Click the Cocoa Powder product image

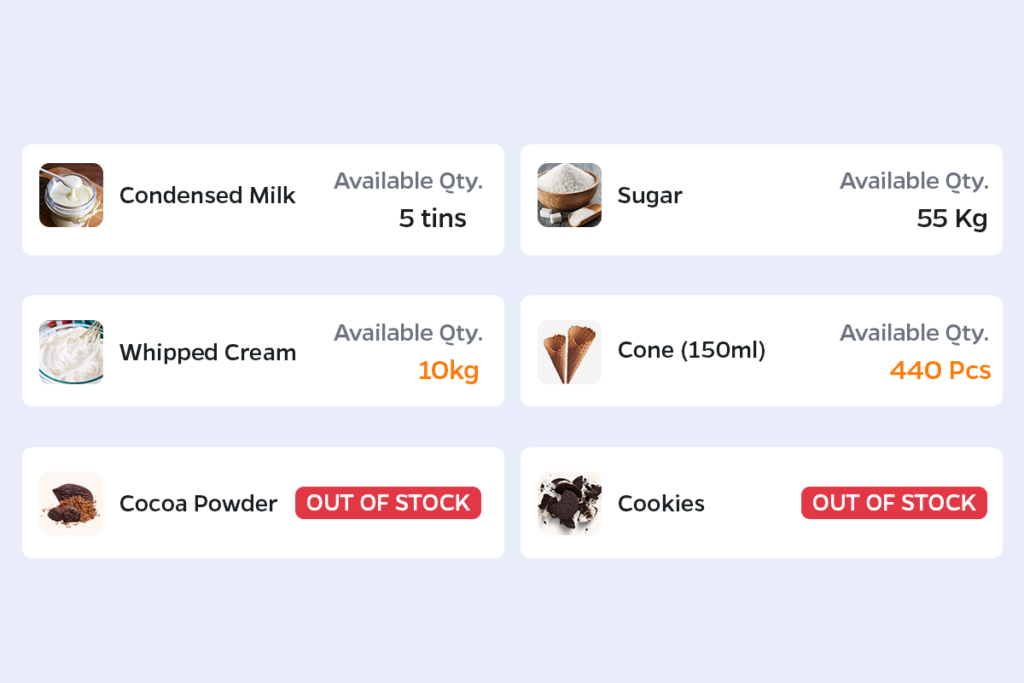(71, 503)
